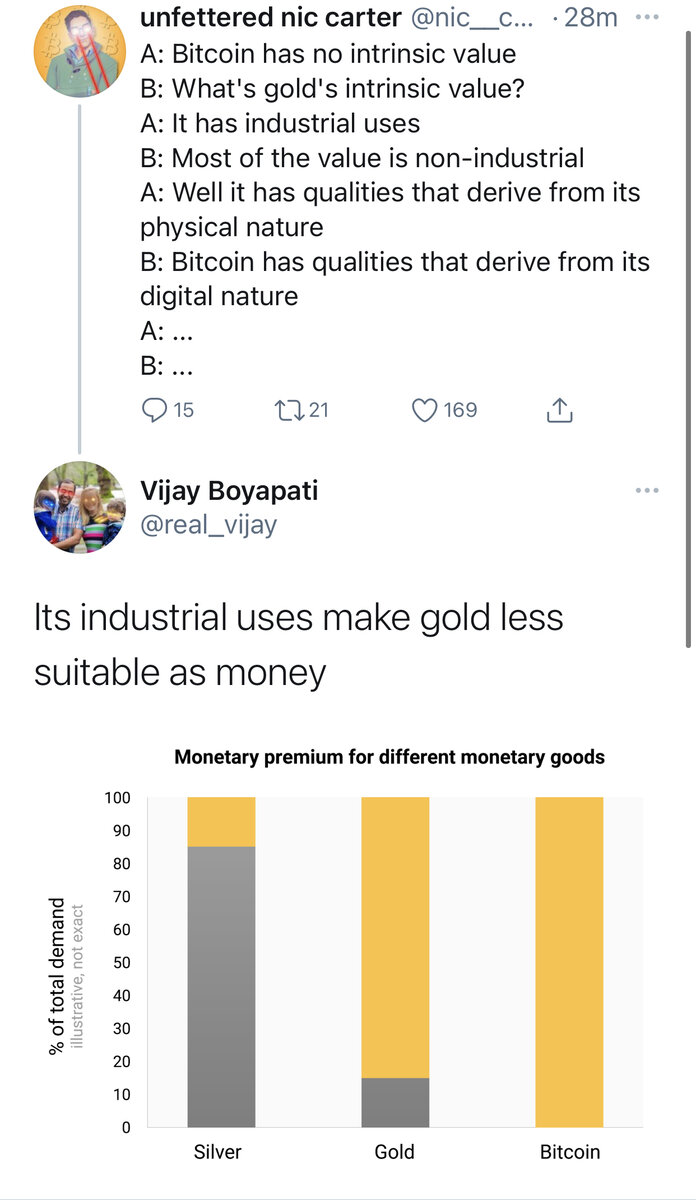Viewport: 696px width, 1200px height.
Task: Tap the share upload icon
Action: click(x=559, y=410)
